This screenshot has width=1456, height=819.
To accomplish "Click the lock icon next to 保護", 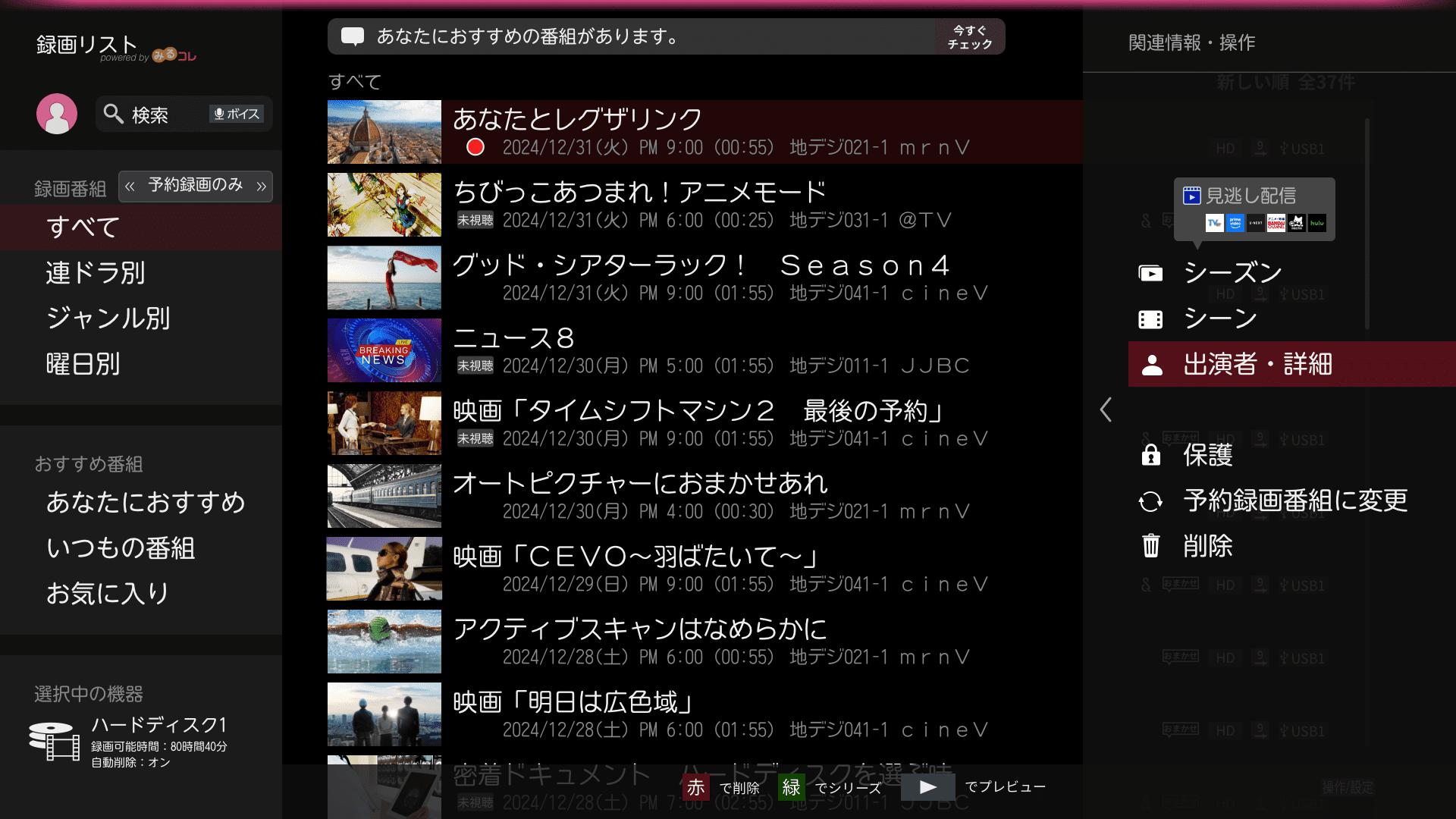I will pyautogui.click(x=1150, y=456).
